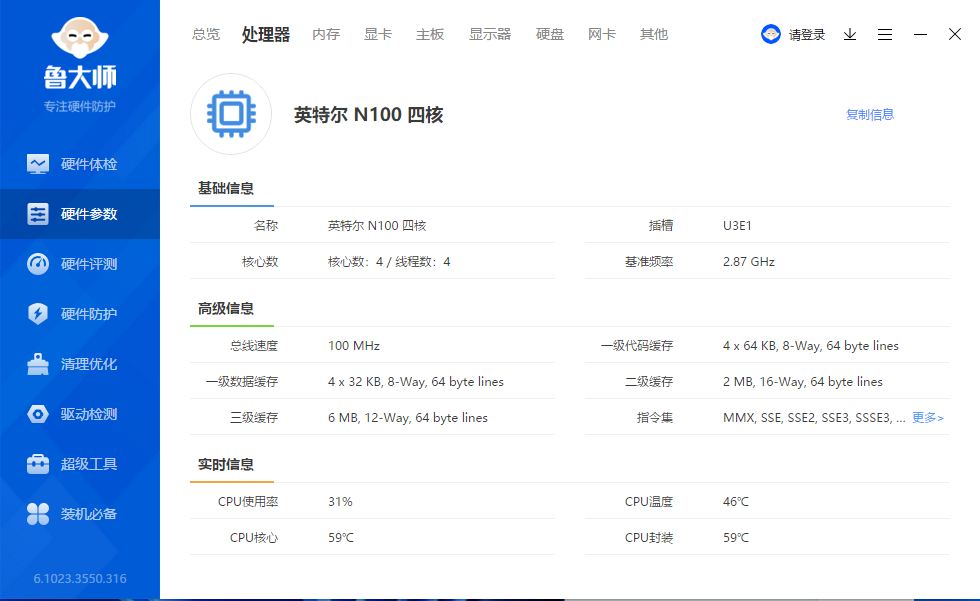
Task: Click the user avatar beside 请登录
Action: pos(771,34)
